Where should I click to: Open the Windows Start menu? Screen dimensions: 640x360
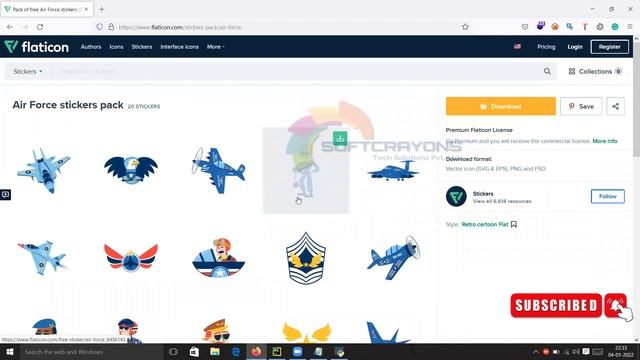point(10,351)
